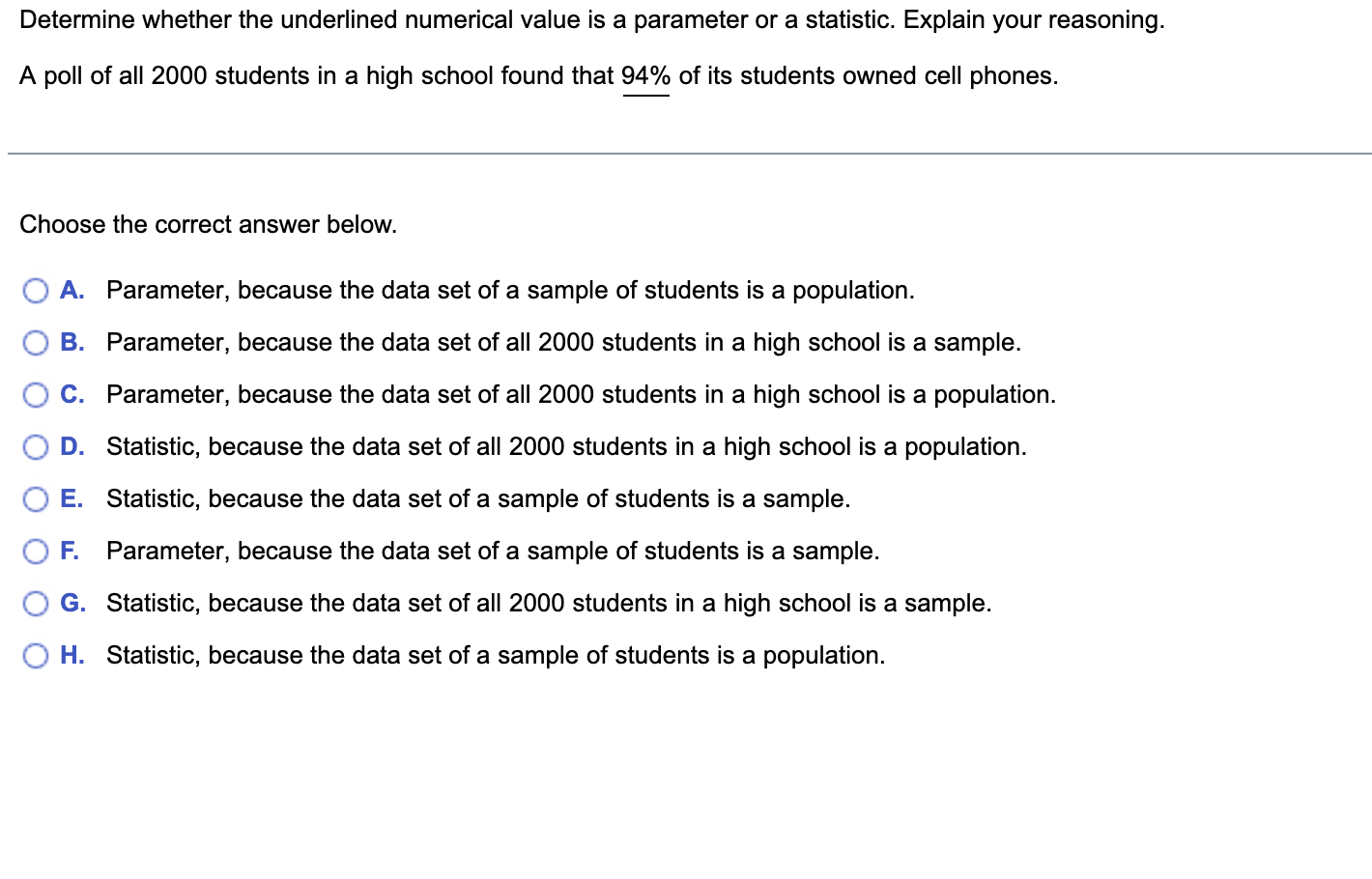Click the underlined 94% value
1372x879 pixels.
tap(644, 75)
